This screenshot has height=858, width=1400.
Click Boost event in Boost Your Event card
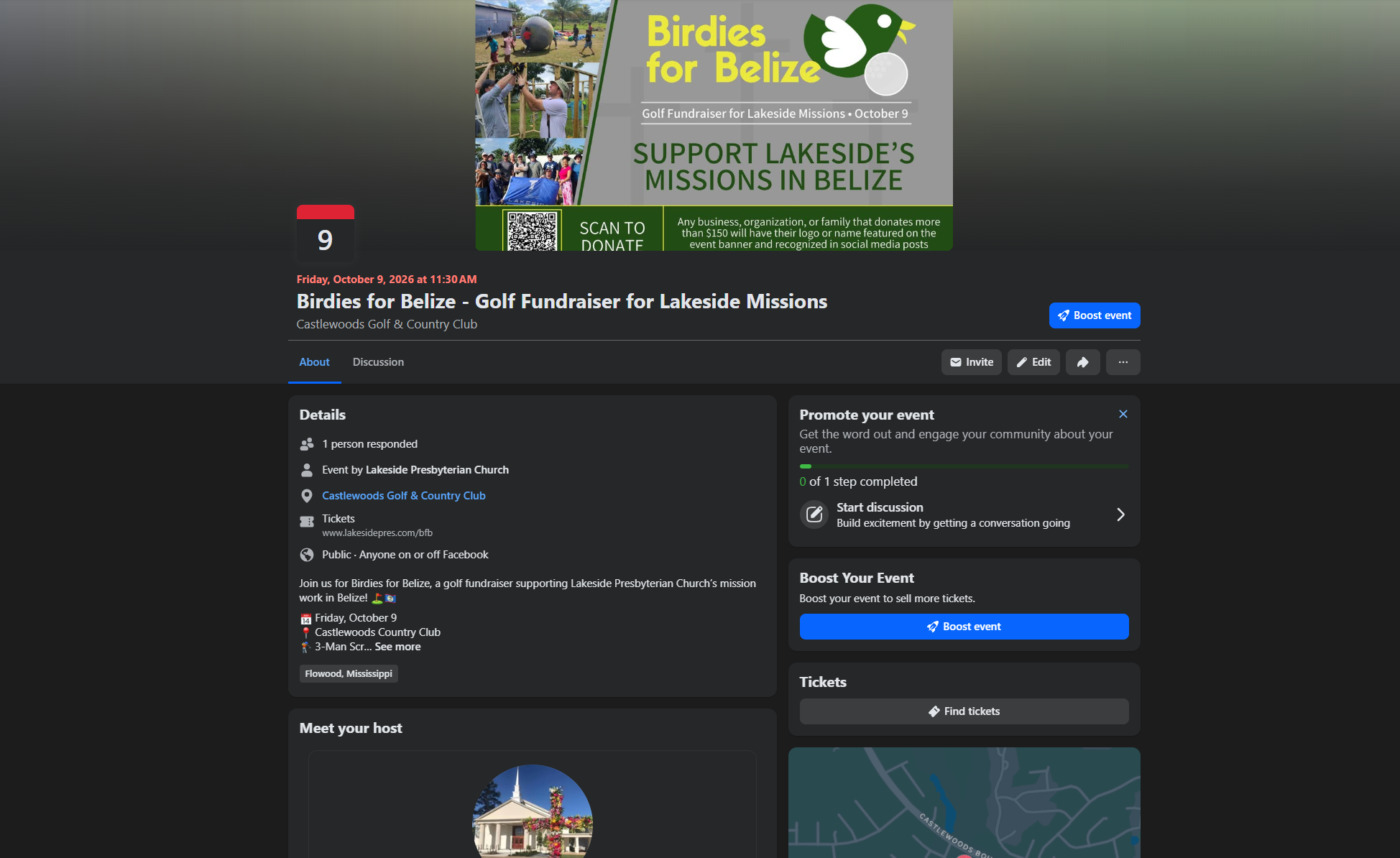964,627
